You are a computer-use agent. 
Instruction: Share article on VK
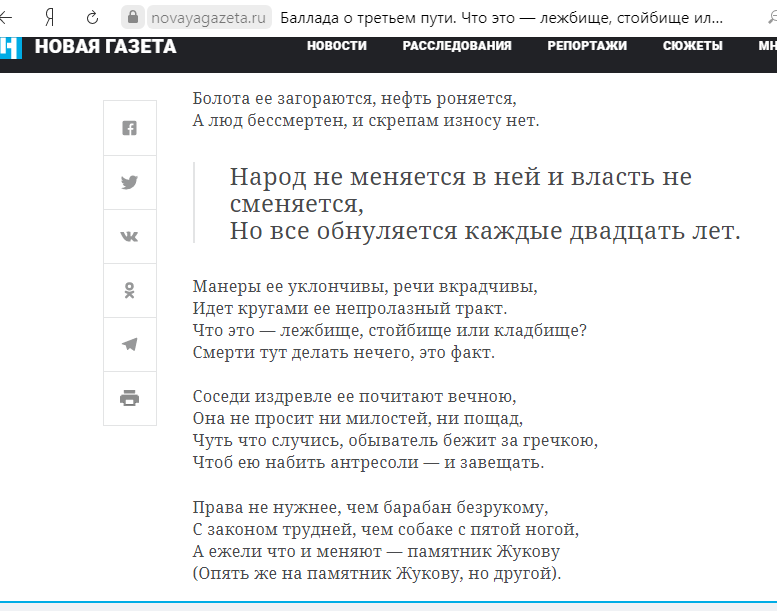[130, 236]
